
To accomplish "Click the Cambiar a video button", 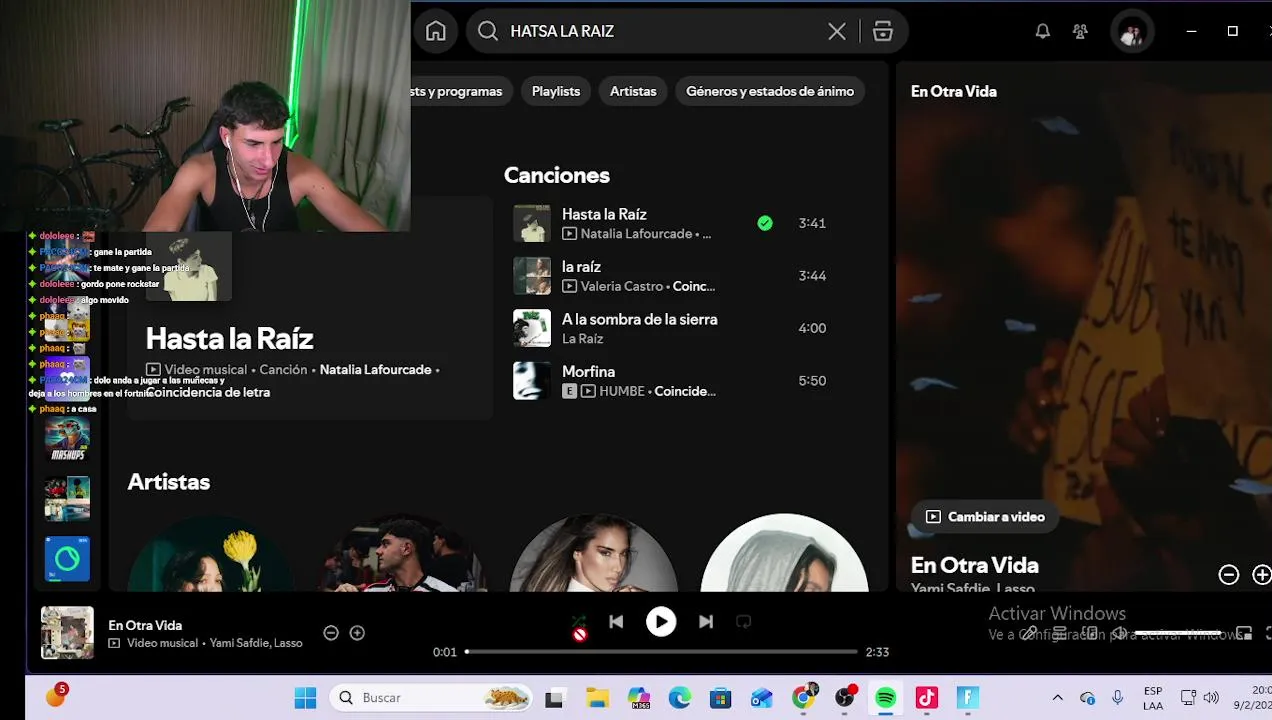I will click(985, 517).
